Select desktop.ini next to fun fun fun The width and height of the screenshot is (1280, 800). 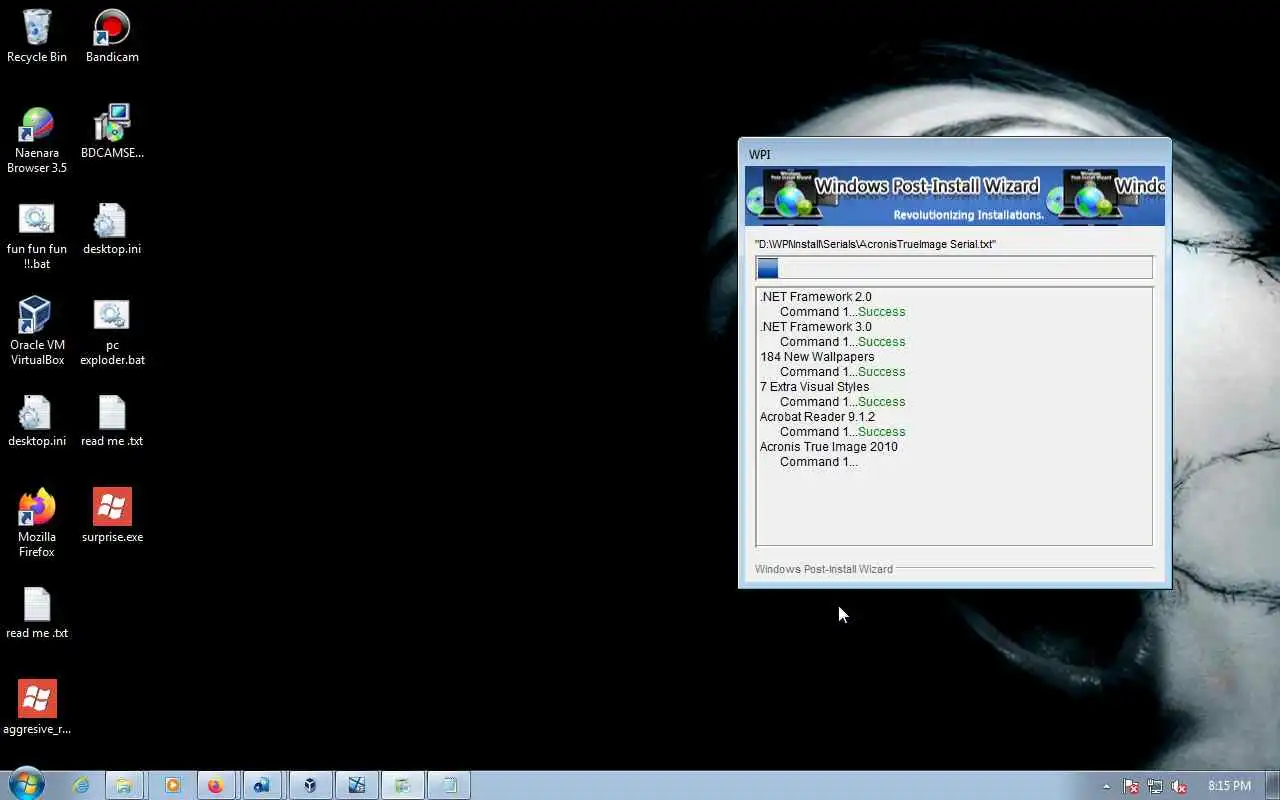[112, 228]
